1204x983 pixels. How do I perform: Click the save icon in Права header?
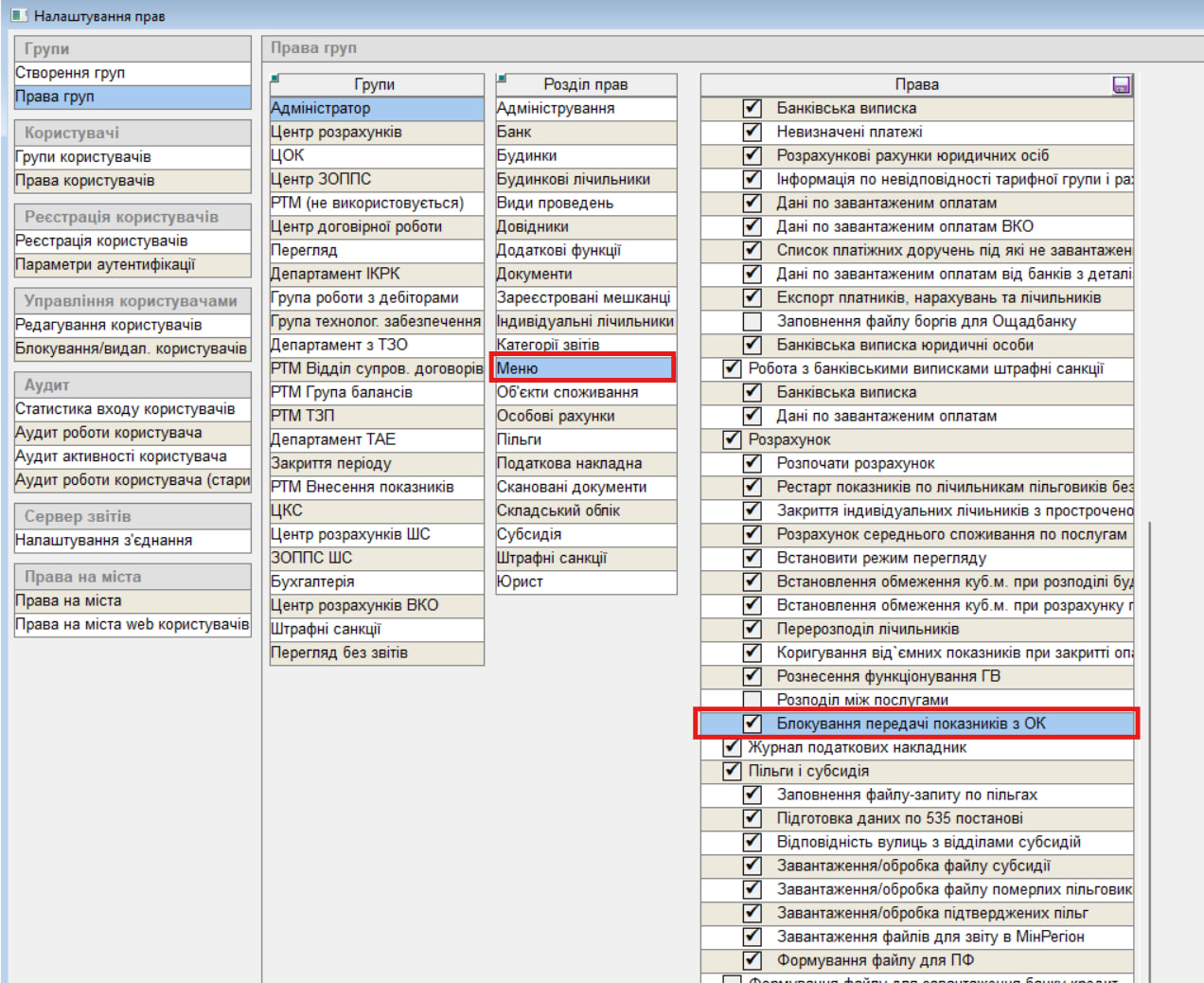(x=1121, y=85)
